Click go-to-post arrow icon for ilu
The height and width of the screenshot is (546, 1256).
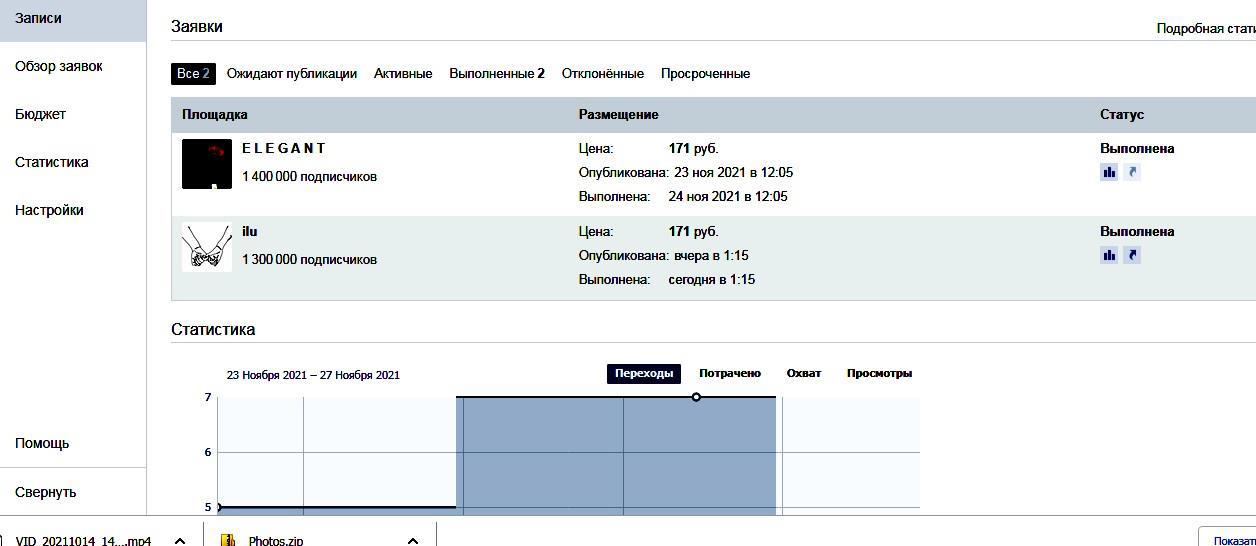point(1132,255)
